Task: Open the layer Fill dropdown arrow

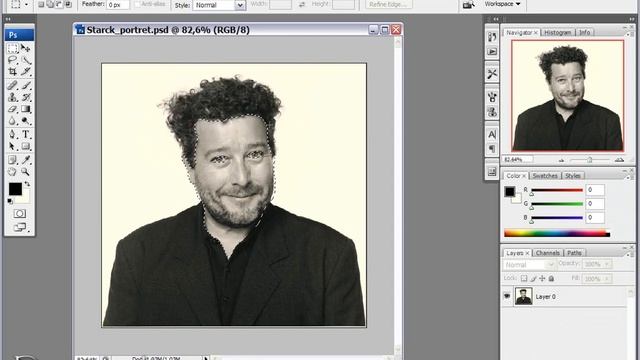Action: [x=607, y=279]
